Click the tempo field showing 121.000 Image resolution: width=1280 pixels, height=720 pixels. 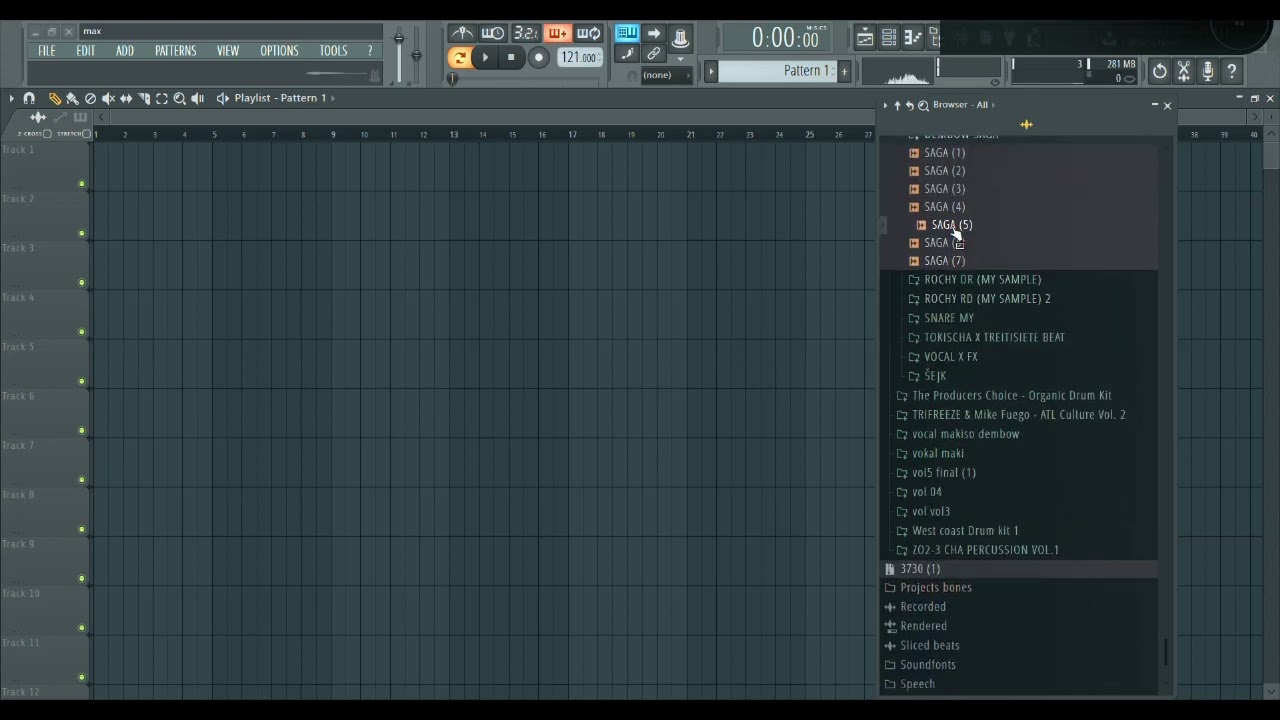pos(579,58)
